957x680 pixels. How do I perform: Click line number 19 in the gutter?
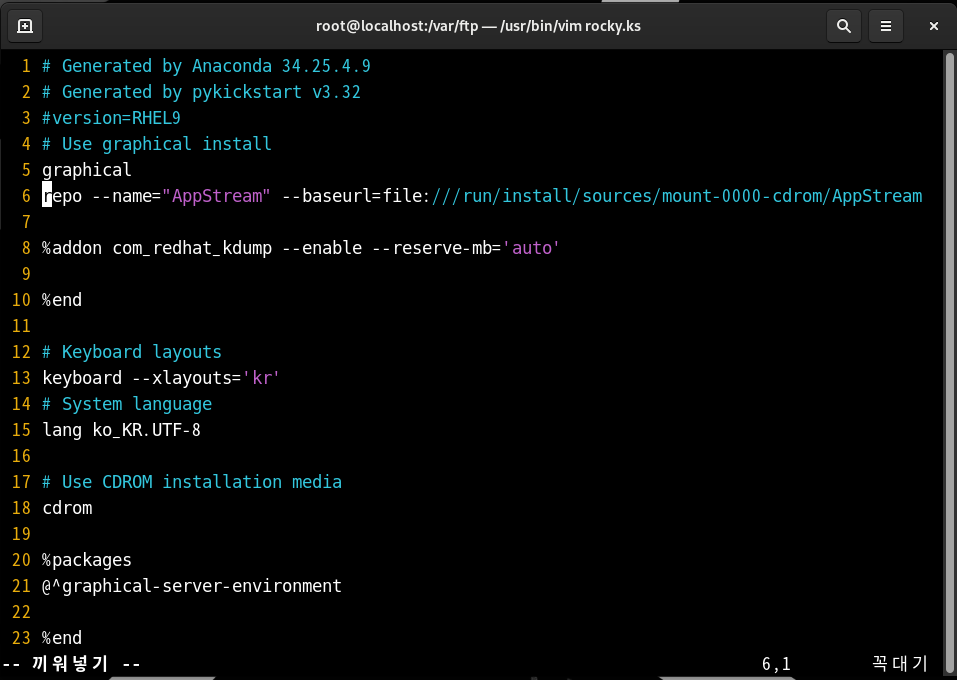(x=21, y=535)
